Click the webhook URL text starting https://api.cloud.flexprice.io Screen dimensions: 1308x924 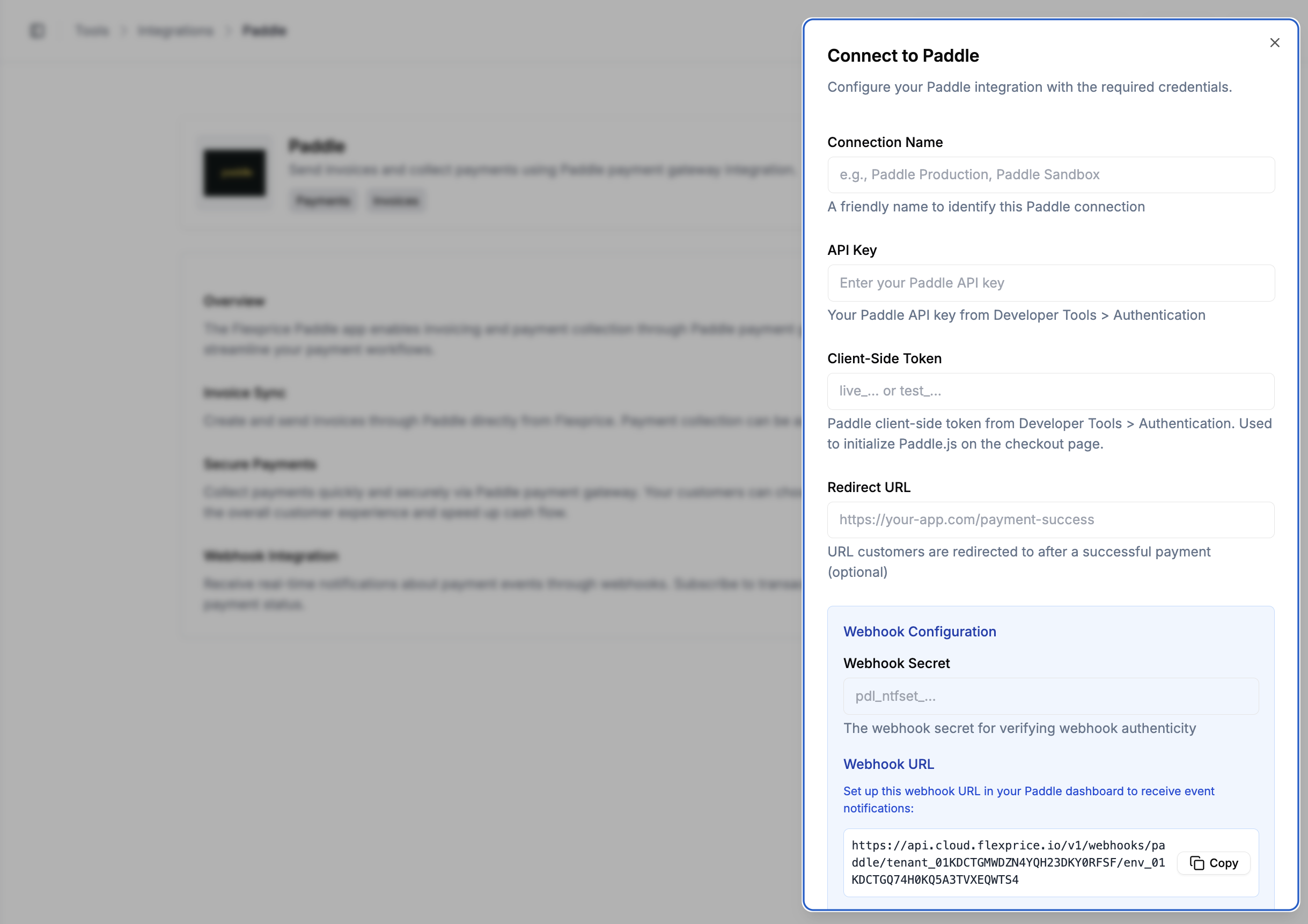point(1008,862)
